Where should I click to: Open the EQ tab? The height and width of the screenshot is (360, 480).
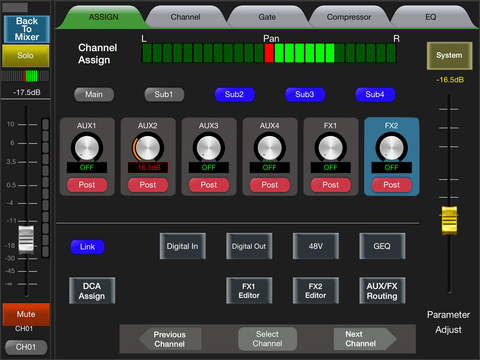click(431, 17)
